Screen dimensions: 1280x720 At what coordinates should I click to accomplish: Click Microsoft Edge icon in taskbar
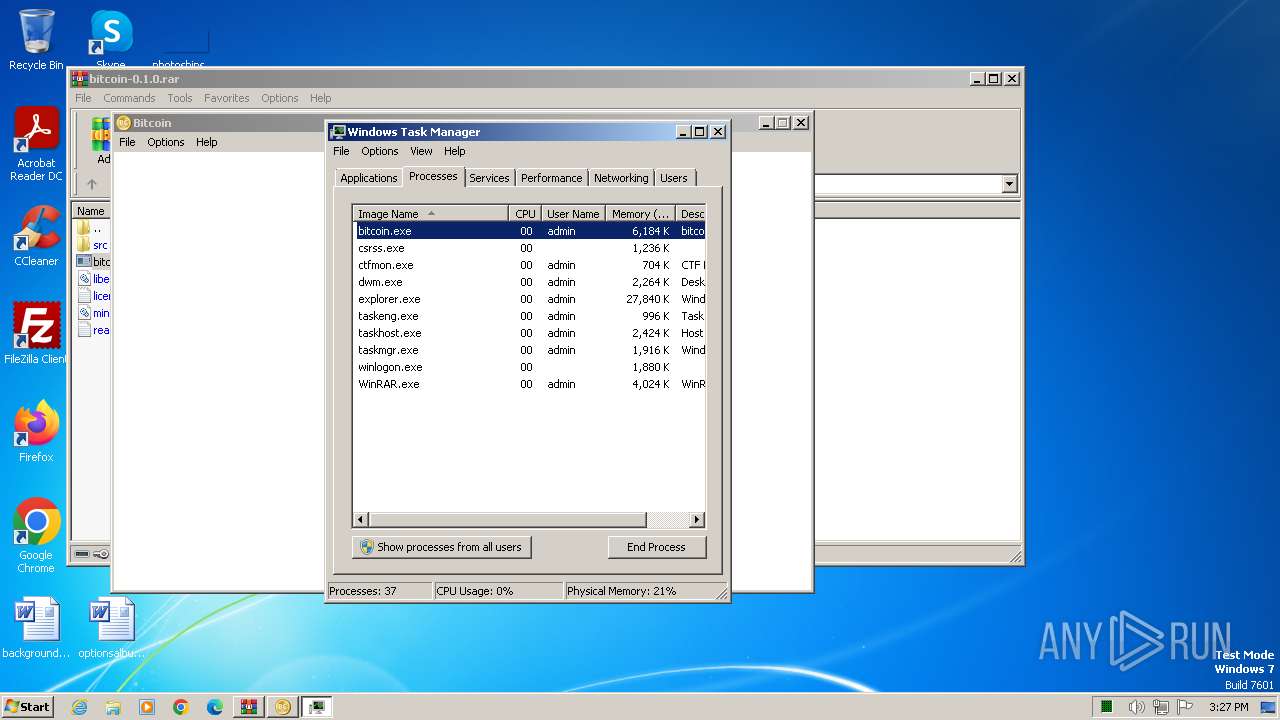215,707
